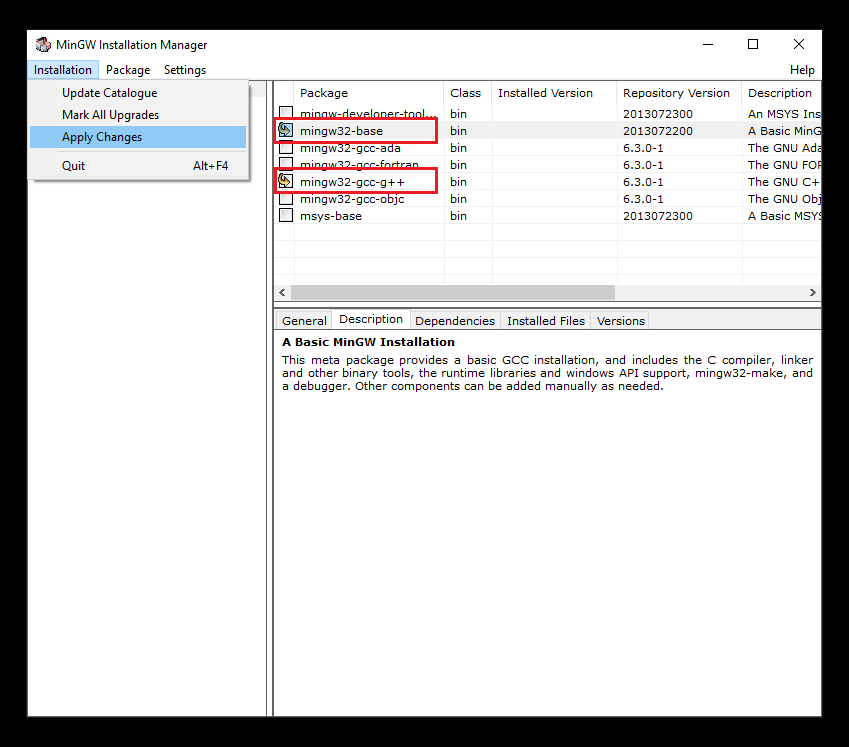Switch to the Versions tab
Image resolution: width=849 pixels, height=747 pixels.
coord(621,320)
